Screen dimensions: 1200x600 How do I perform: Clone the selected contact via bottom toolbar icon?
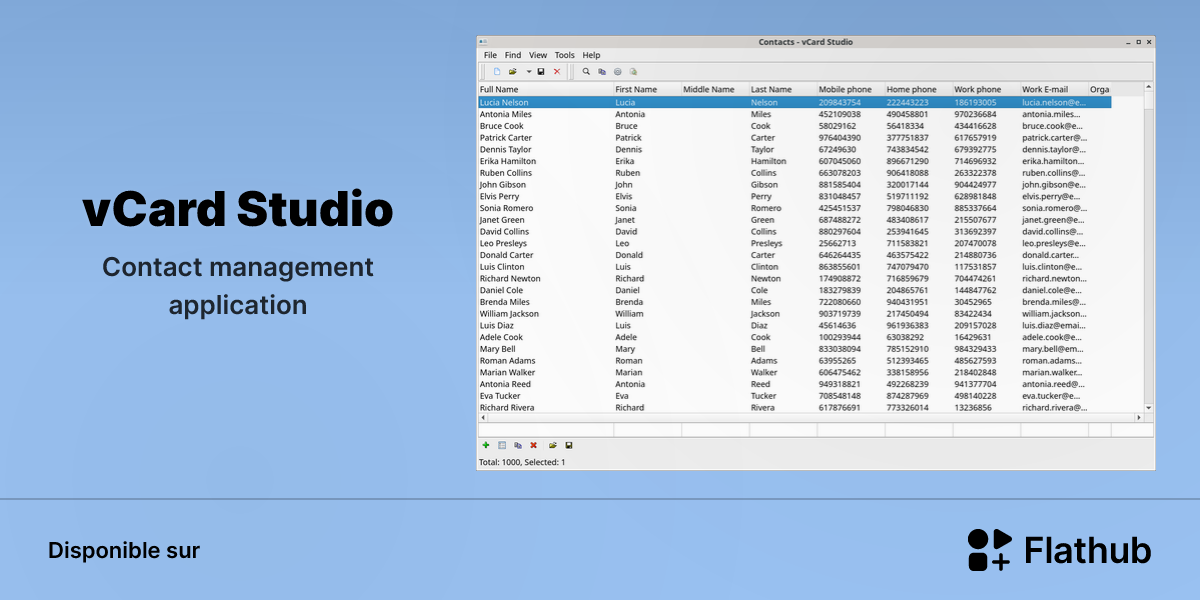tap(518, 445)
